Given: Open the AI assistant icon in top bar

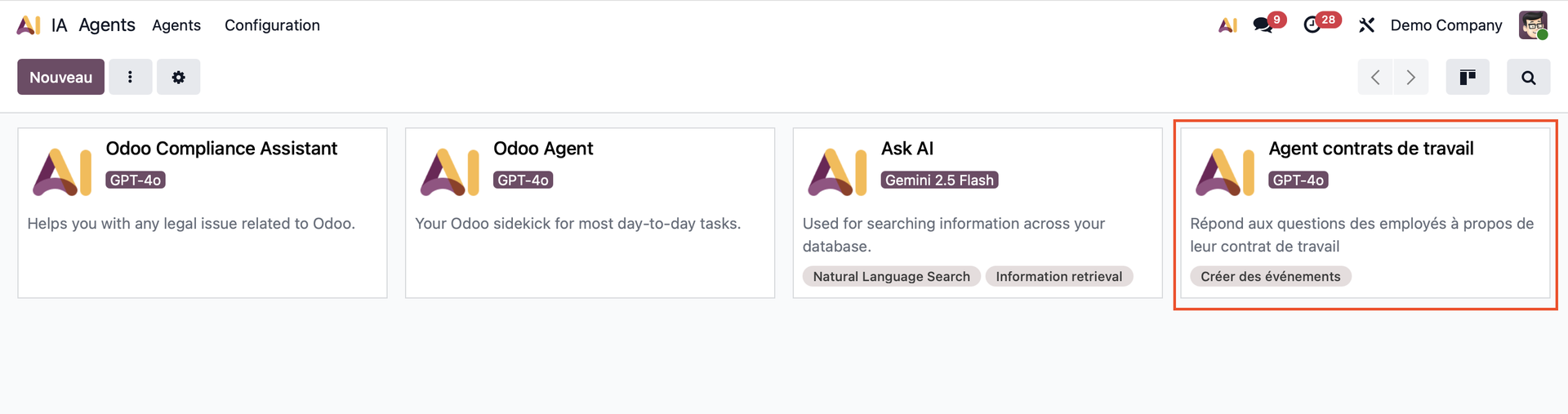Looking at the screenshot, I should pos(1227,25).
